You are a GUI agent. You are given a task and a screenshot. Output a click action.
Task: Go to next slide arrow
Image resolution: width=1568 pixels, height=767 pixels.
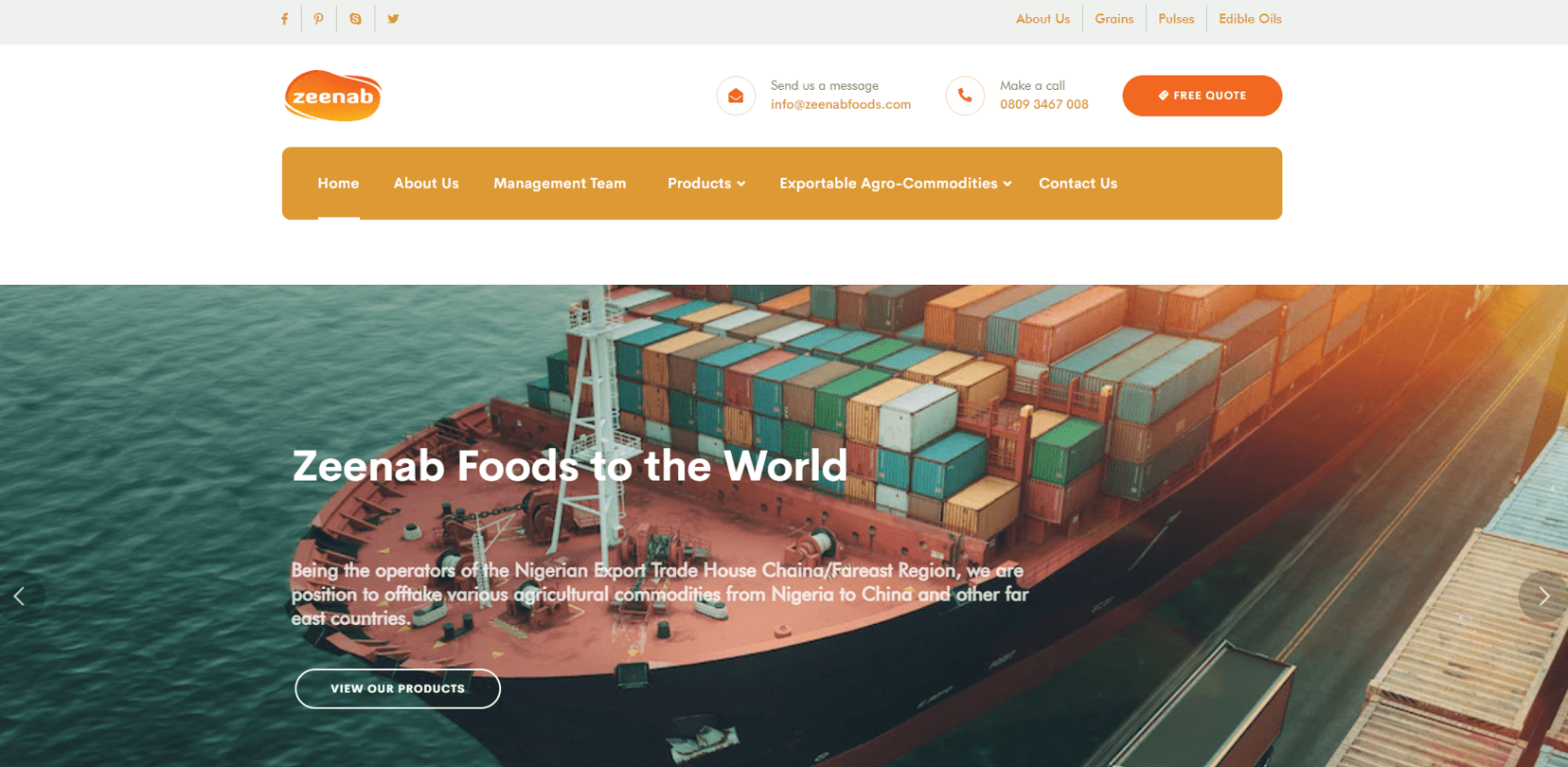coord(1544,596)
